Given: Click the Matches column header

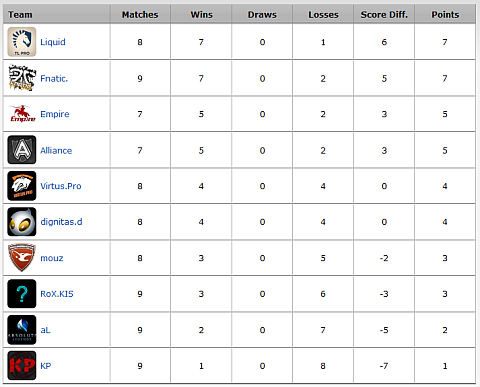Looking at the screenshot, I should 140,15.
